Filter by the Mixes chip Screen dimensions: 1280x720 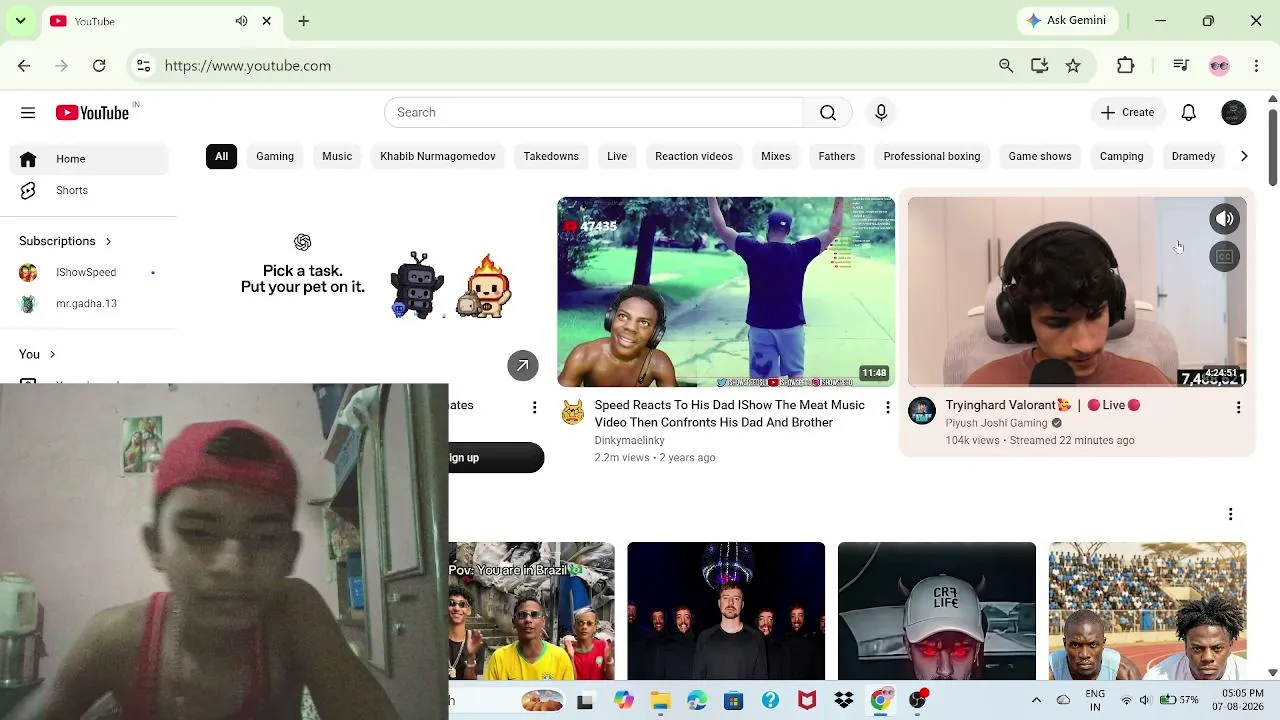pos(776,156)
